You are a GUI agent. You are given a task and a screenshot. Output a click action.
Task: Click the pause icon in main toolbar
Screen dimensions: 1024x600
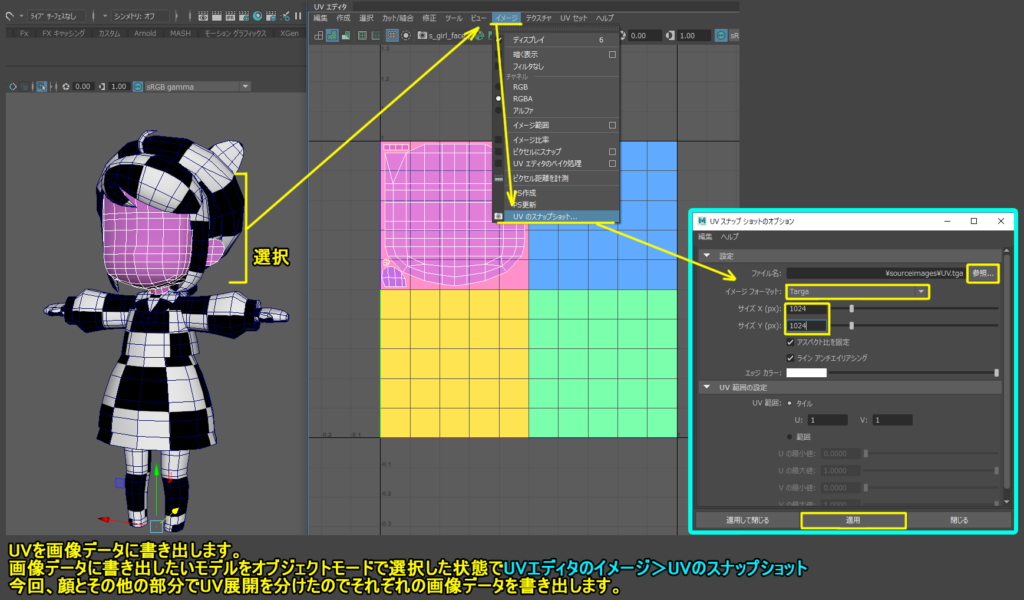pos(298,16)
